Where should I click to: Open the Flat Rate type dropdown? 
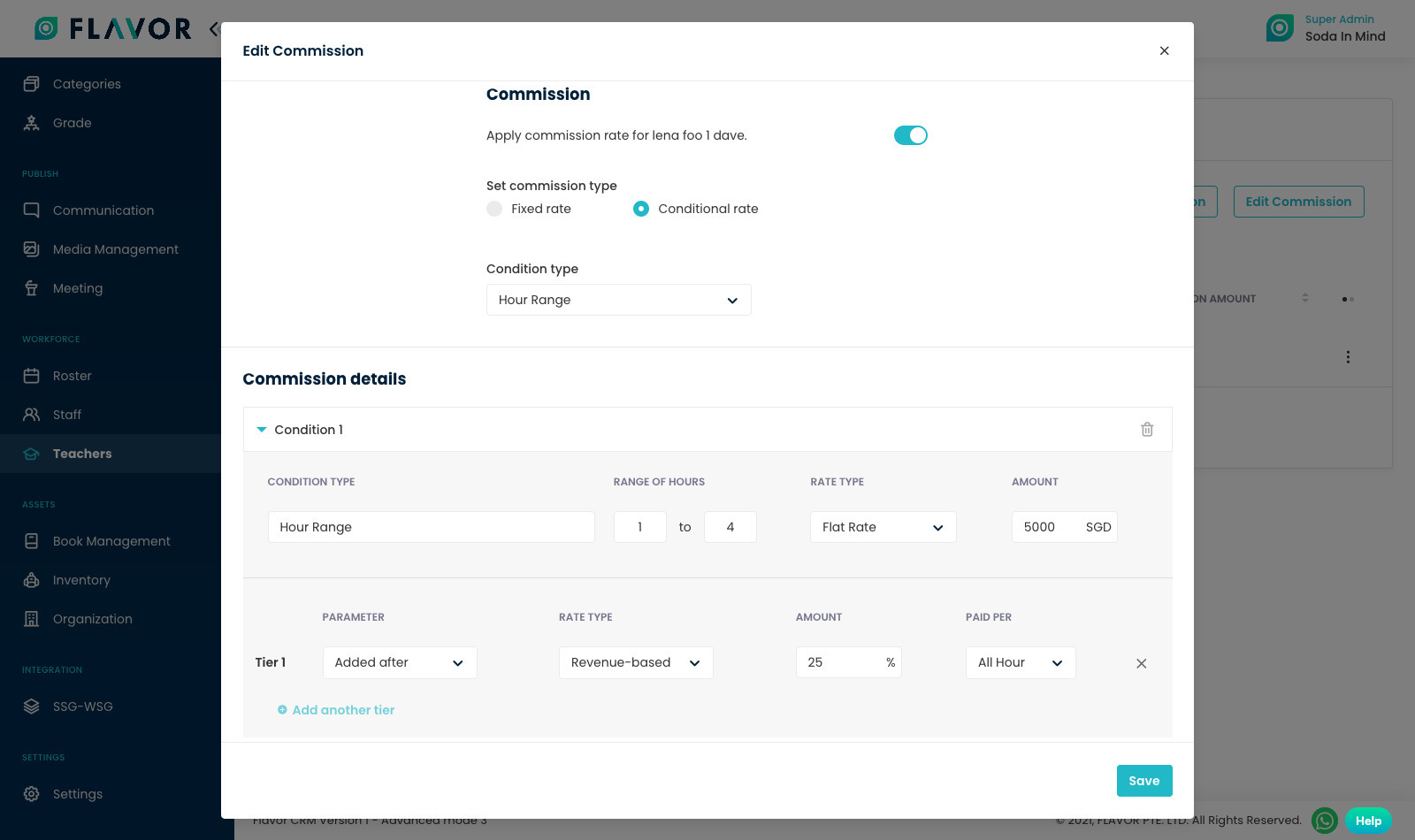pyautogui.click(x=883, y=527)
